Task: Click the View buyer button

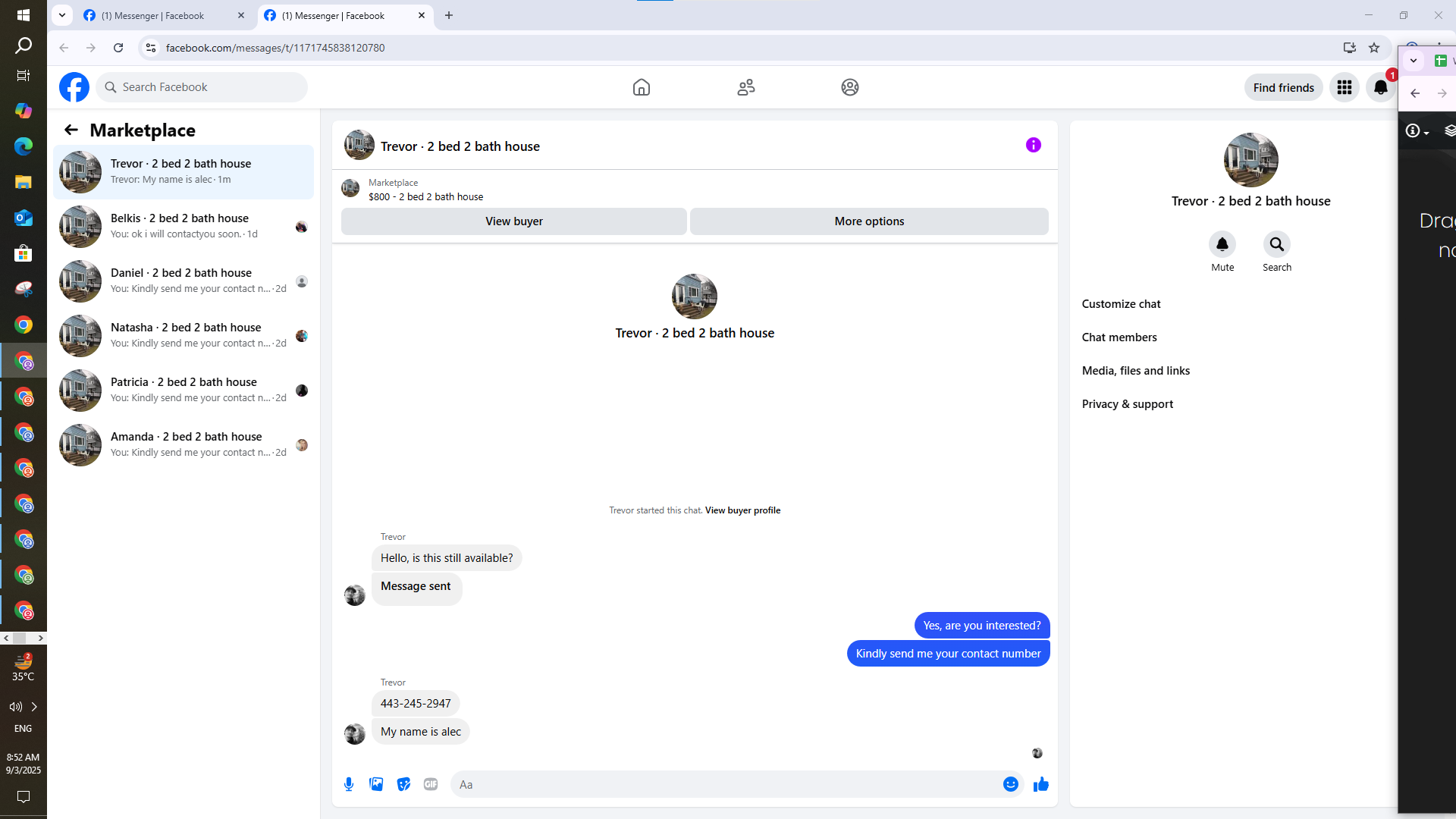Action: pyautogui.click(x=514, y=221)
